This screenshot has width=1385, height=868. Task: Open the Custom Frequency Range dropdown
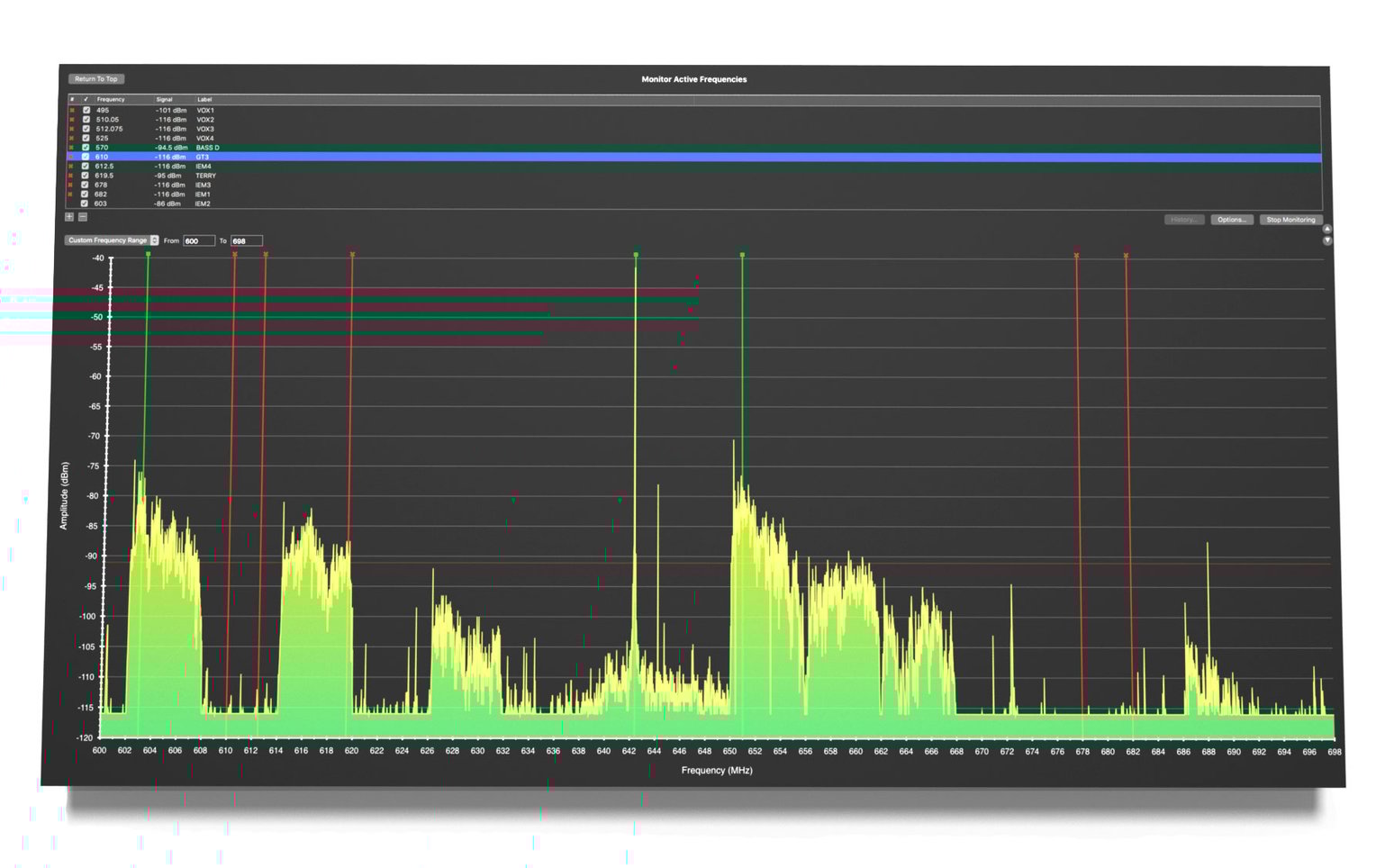[108, 240]
